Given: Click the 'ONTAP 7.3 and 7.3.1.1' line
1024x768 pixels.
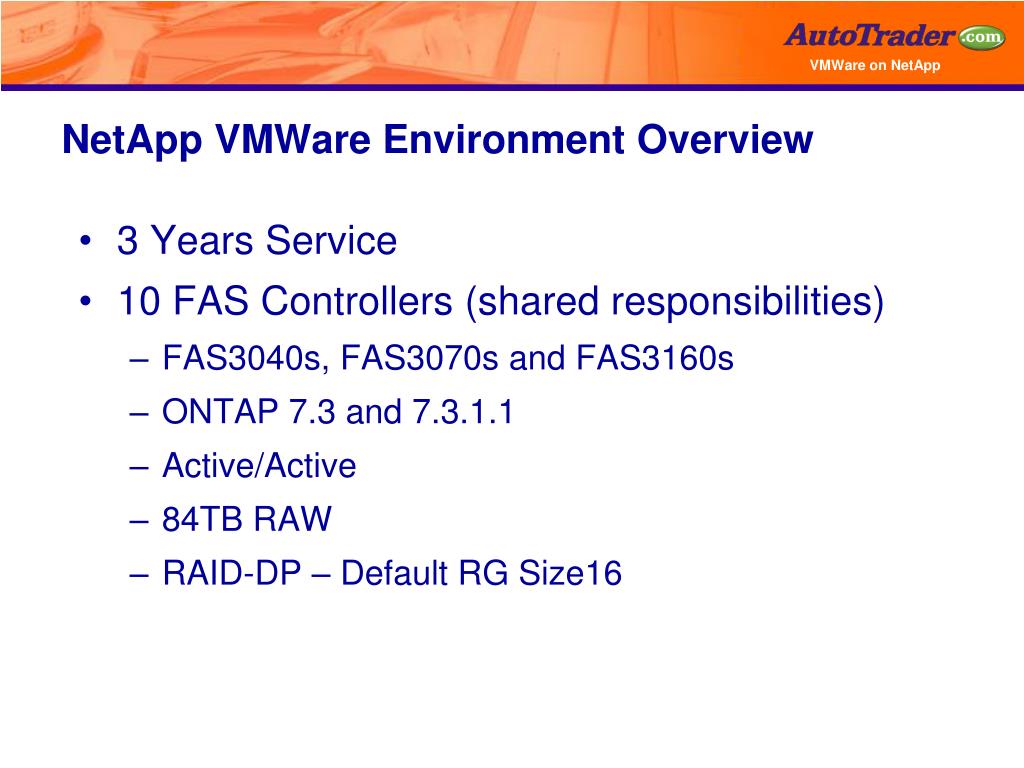Looking at the screenshot, I should tap(338, 412).
